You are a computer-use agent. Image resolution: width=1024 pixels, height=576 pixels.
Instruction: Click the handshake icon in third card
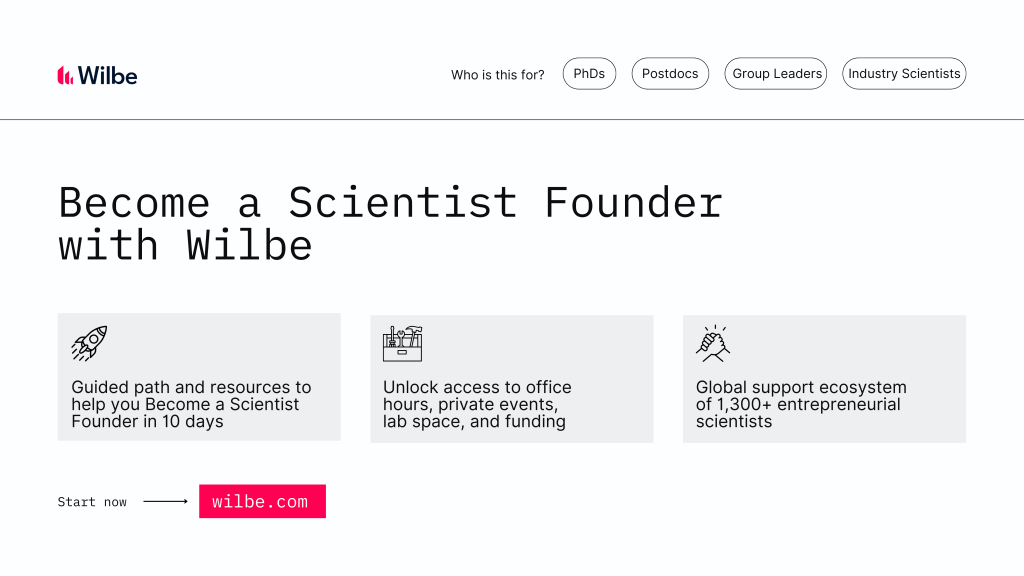click(713, 344)
